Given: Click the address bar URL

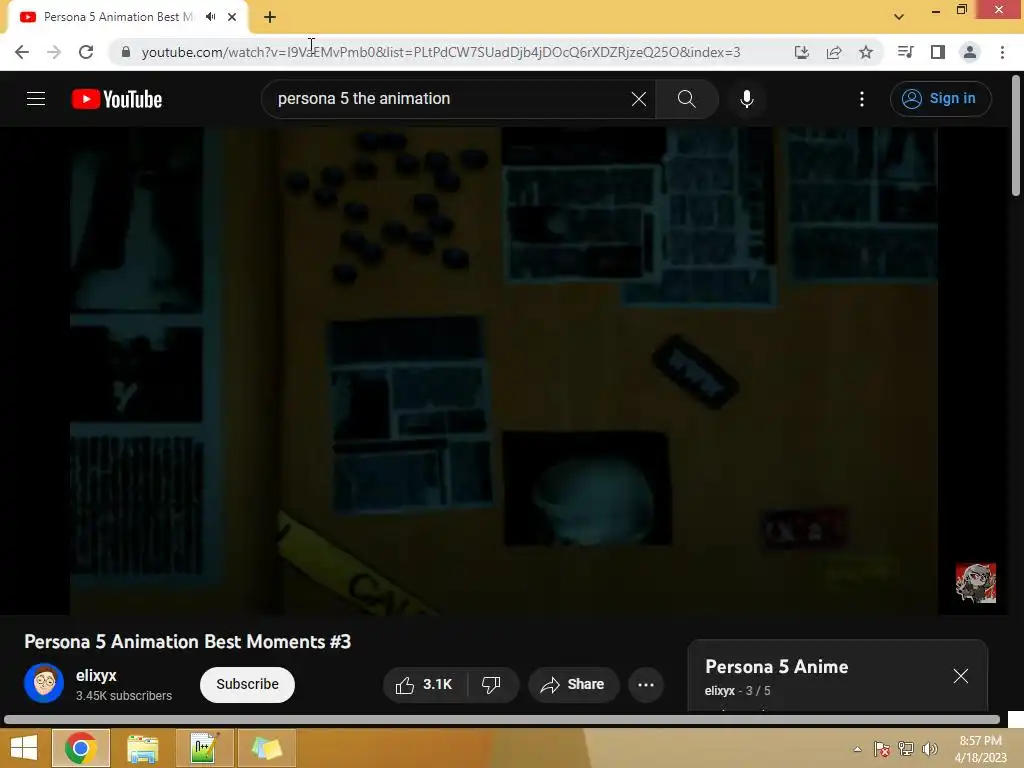Looking at the screenshot, I should point(441,52).
